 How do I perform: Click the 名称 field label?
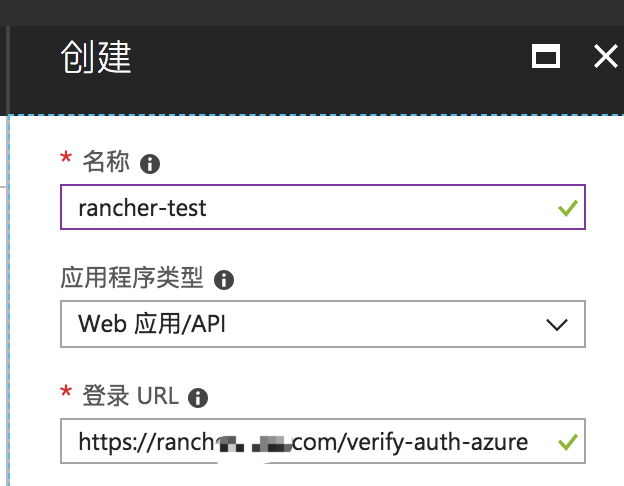tap(106, 162)
